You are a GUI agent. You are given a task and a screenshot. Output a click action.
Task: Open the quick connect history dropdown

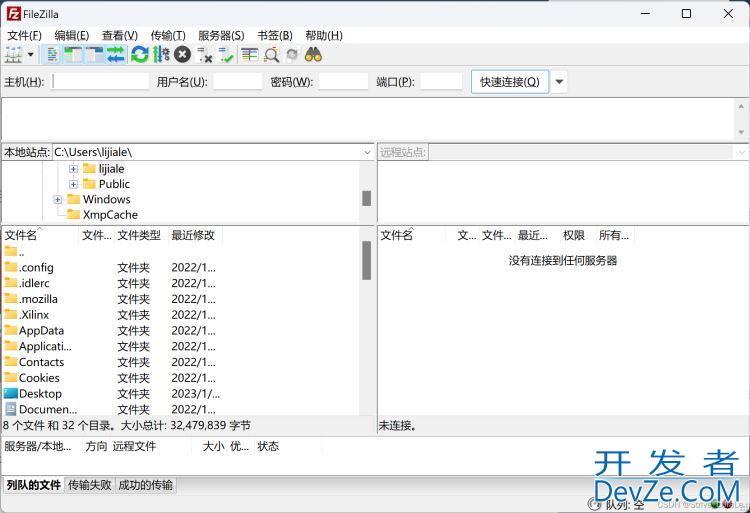point(559,82)
